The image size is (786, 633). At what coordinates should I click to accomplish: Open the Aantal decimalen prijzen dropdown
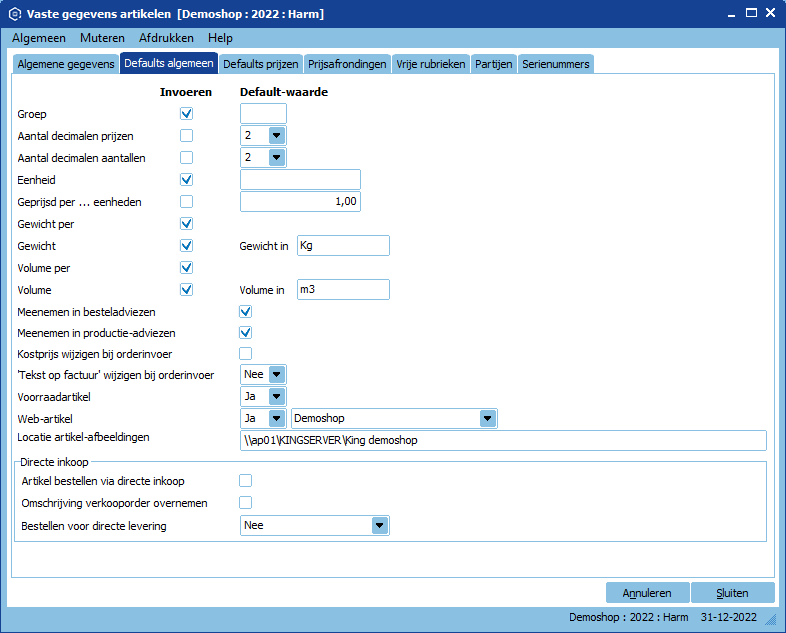point(277,136)
